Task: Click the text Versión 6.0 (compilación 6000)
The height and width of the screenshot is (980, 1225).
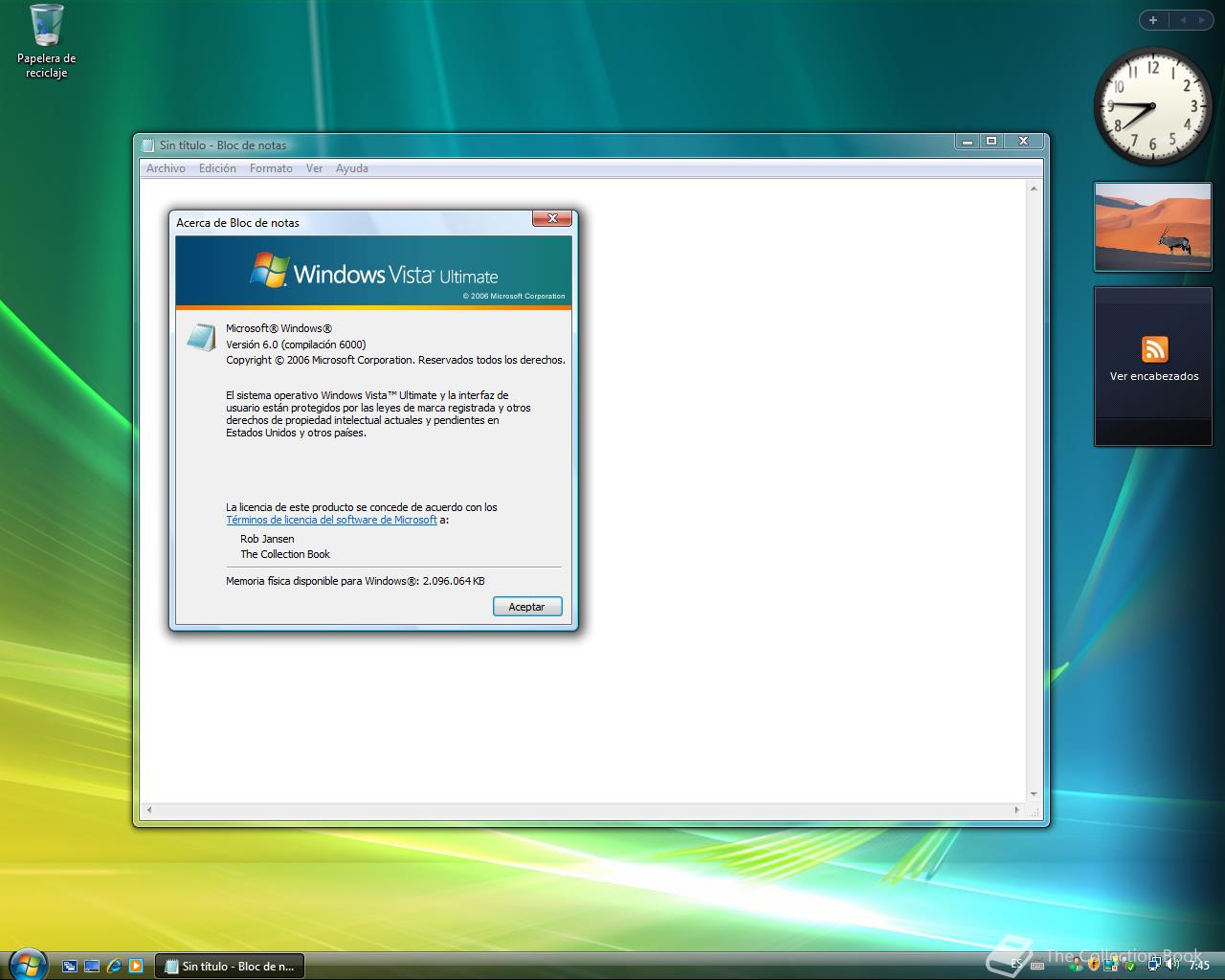Action: (x=296, y=345)
